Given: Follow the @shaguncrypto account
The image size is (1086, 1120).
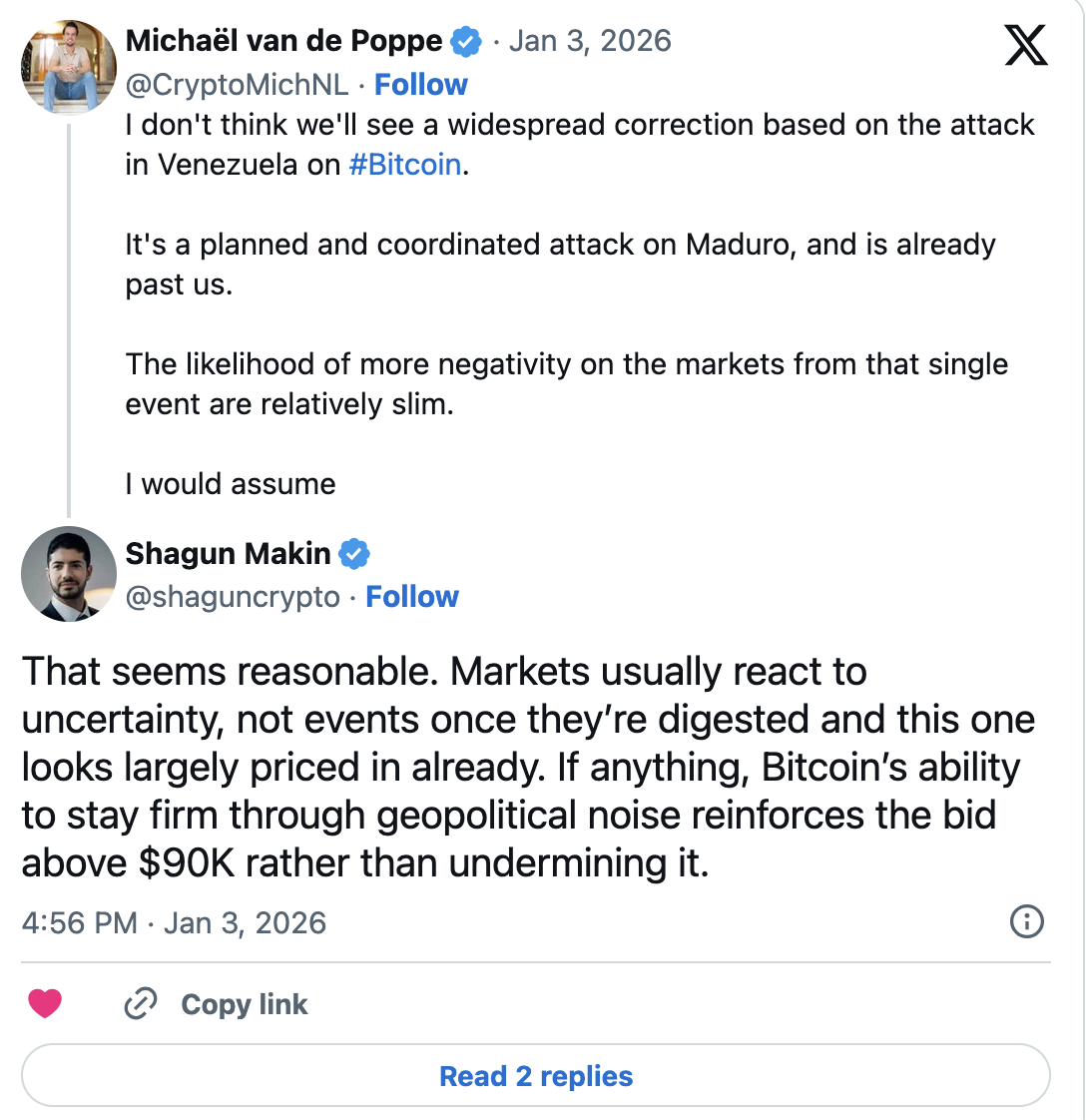Looking at the screenshot, I should pyautogui.click(x=412, y=597).
